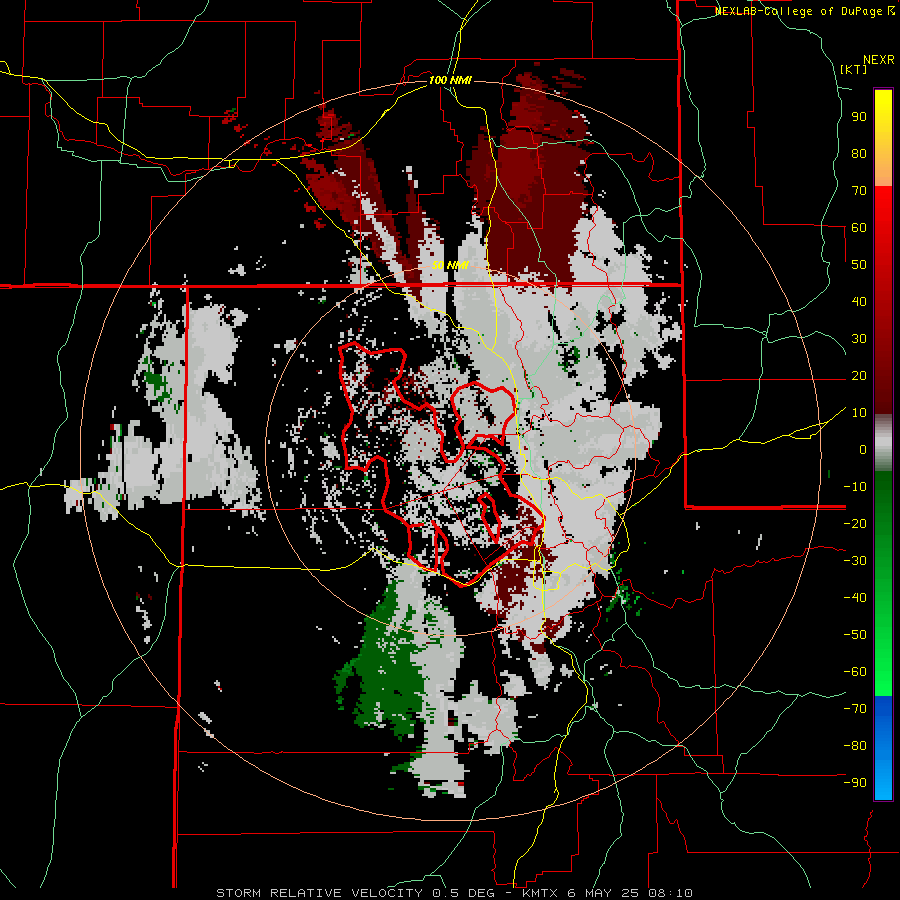Click the 50 value on the velocity scale
Viewport: 900px width, 900px height.
[x=859, y=265]
